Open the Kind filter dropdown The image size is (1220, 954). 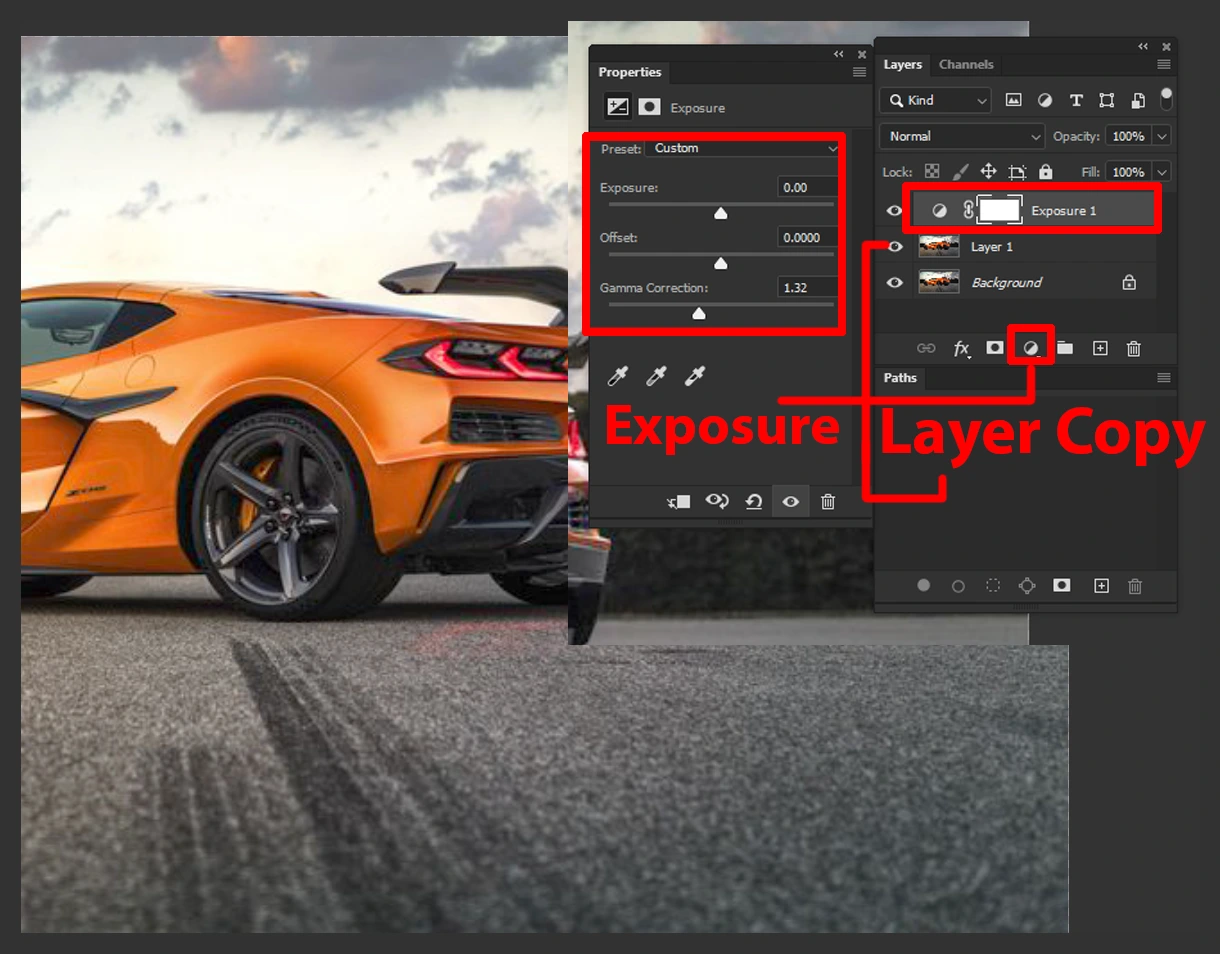[936, 100]
